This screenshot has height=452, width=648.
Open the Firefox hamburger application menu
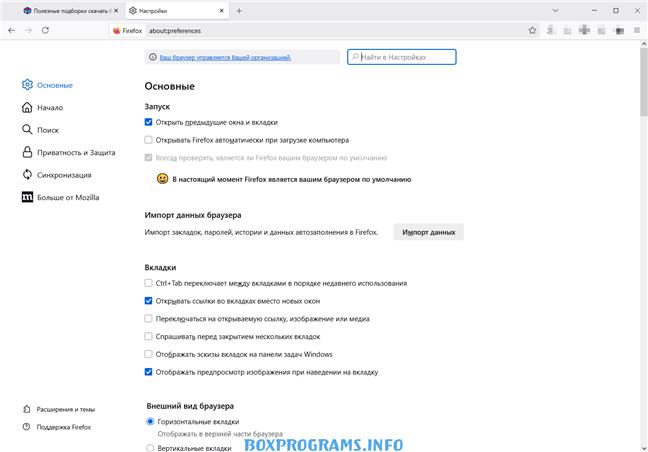coord(636,30)
